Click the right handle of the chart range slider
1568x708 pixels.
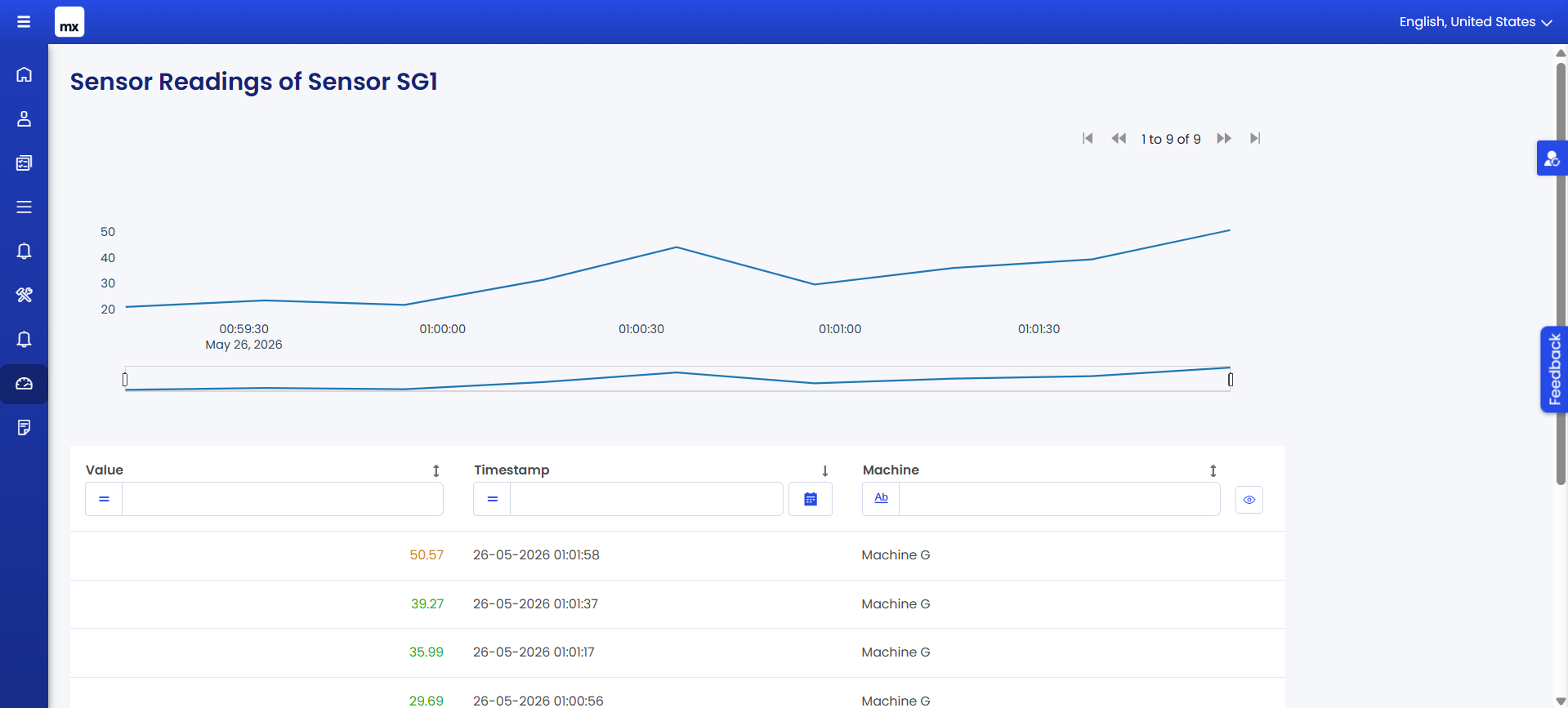[x=1231, y=380]
